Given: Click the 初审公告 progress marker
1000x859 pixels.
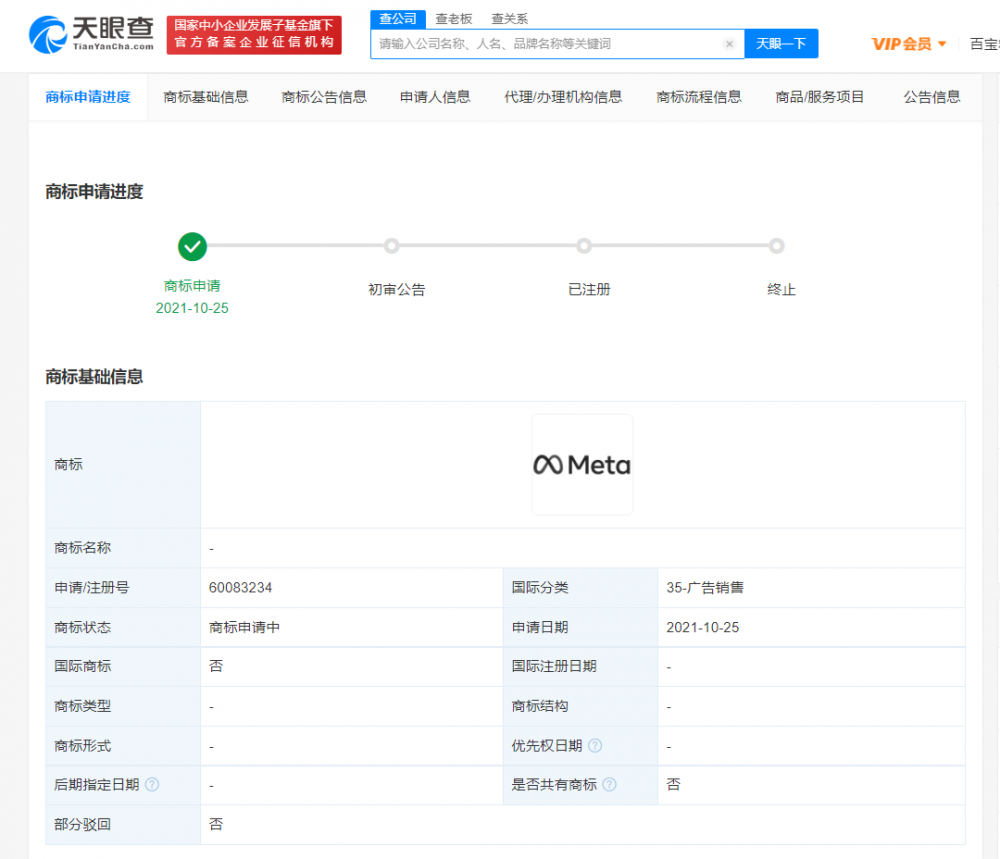Looking at the screenshot, I should pyautogui.click(x=392, y=246).
